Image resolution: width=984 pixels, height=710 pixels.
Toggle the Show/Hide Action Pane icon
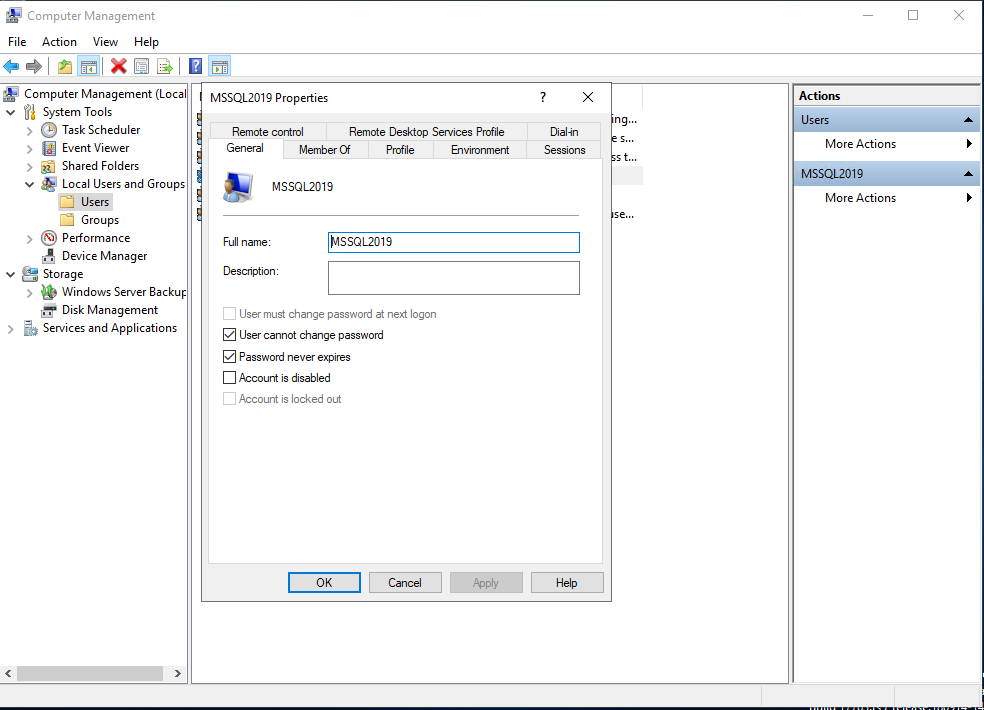tap(220, 66)
